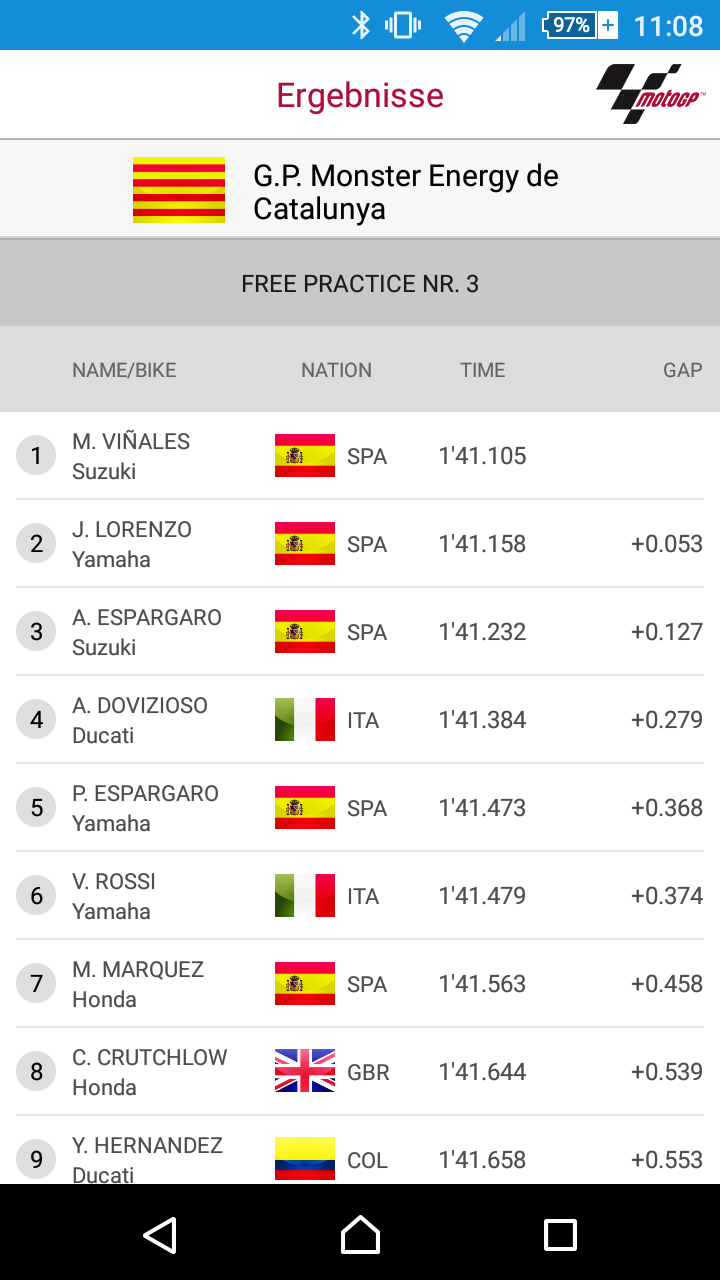Tap the Italian flag beside A. Dovizioso
The image size is (720, 1280).
point(305,720)
